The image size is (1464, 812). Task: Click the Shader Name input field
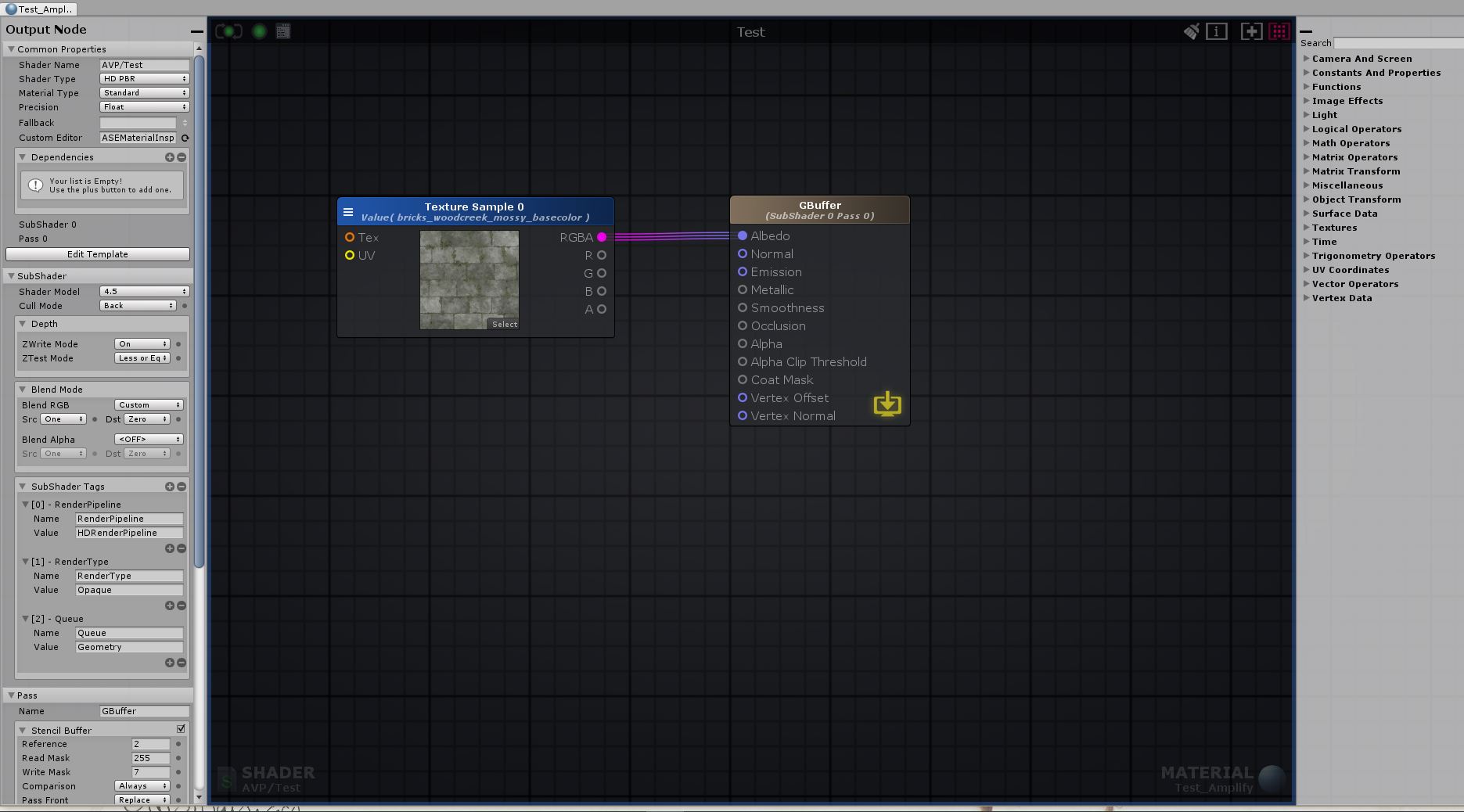point(145,65)
